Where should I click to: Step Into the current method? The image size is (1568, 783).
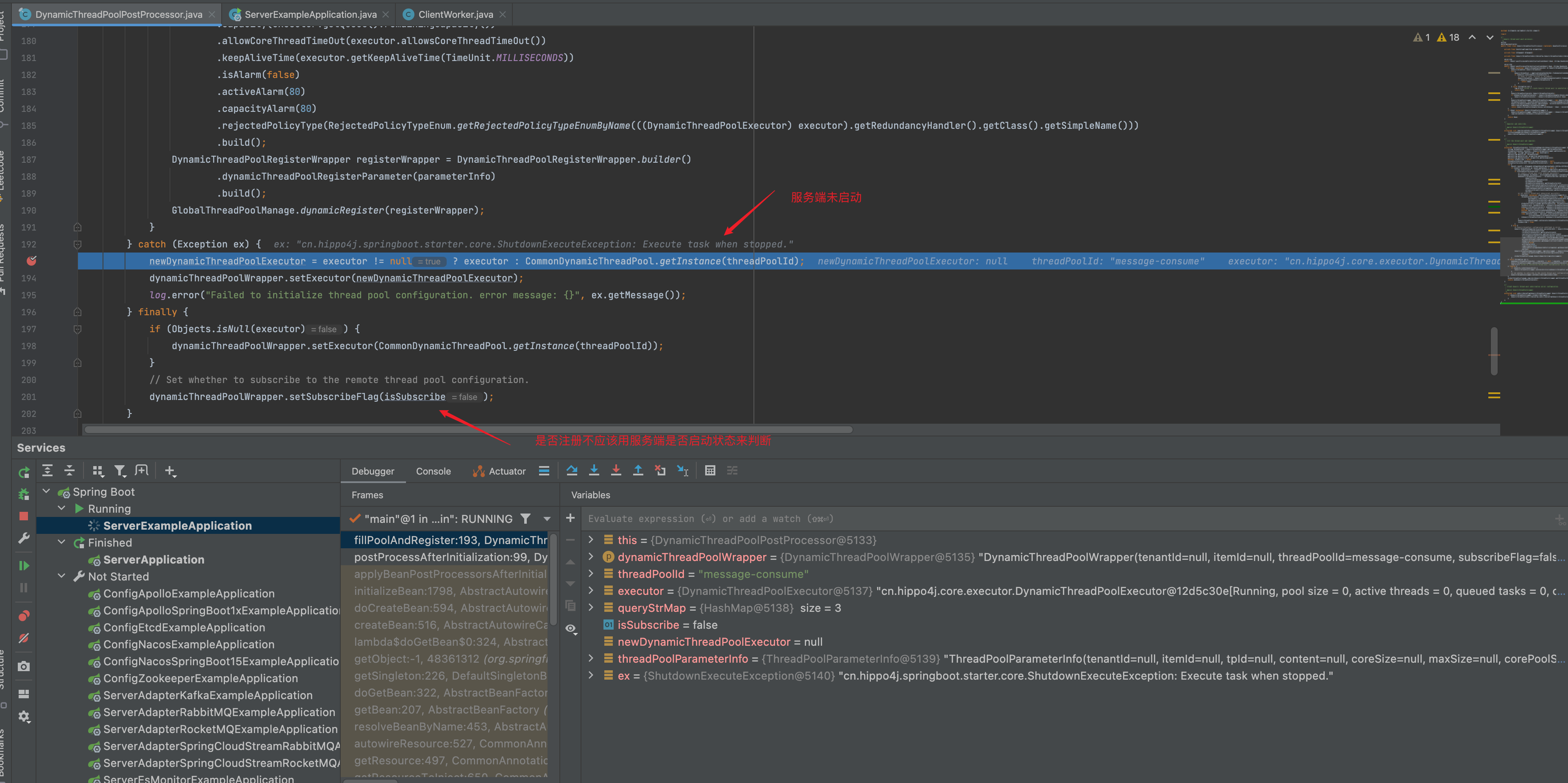(x=594, y=470)
